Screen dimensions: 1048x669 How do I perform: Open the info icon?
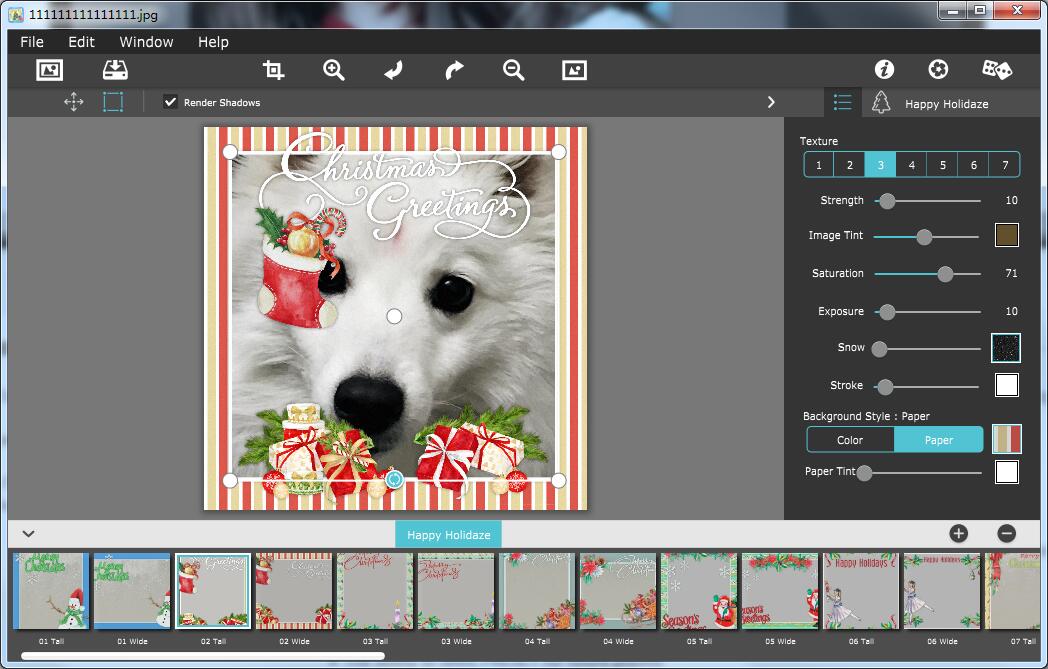tap(884, 69)
